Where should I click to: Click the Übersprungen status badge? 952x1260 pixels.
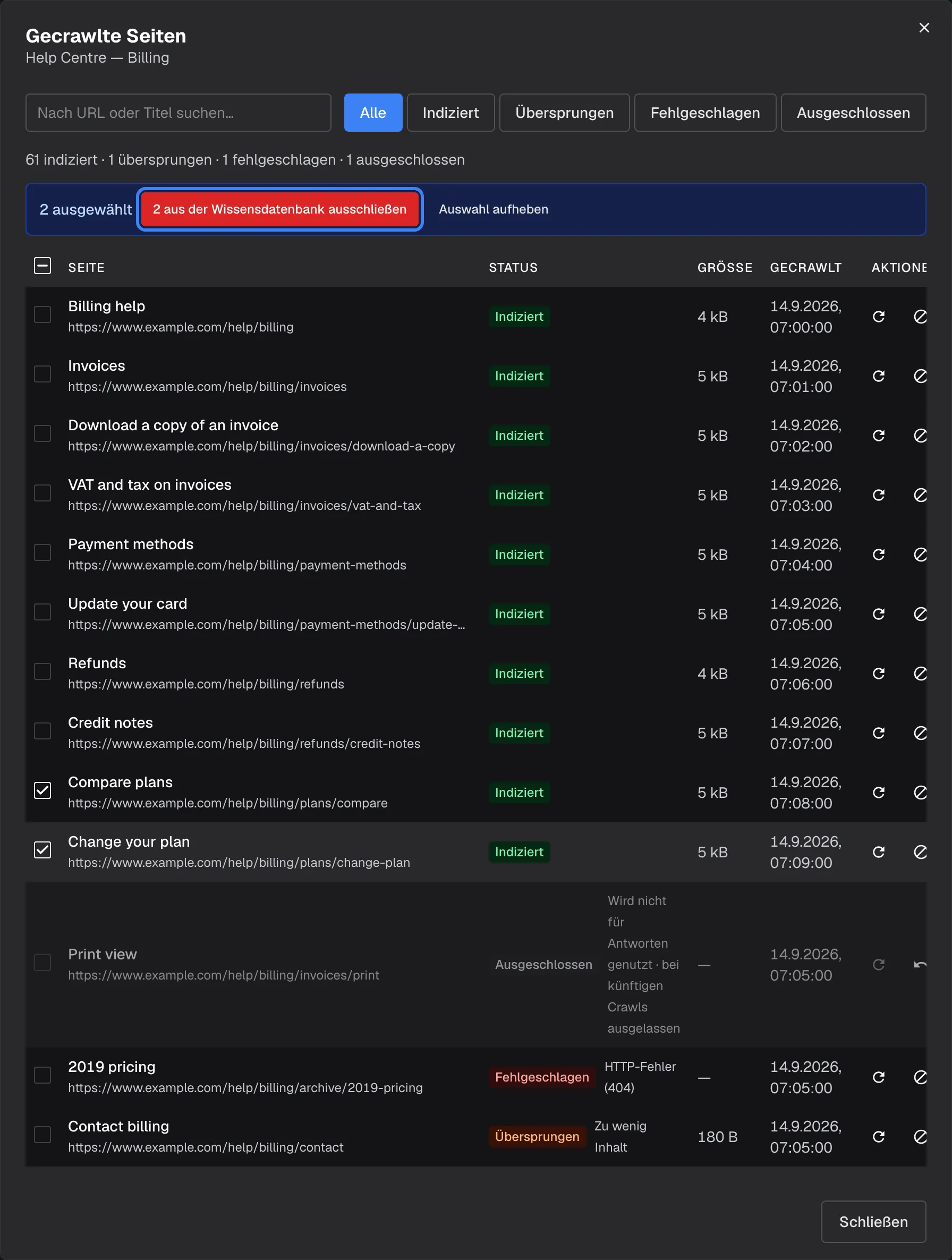(537, 1137)
